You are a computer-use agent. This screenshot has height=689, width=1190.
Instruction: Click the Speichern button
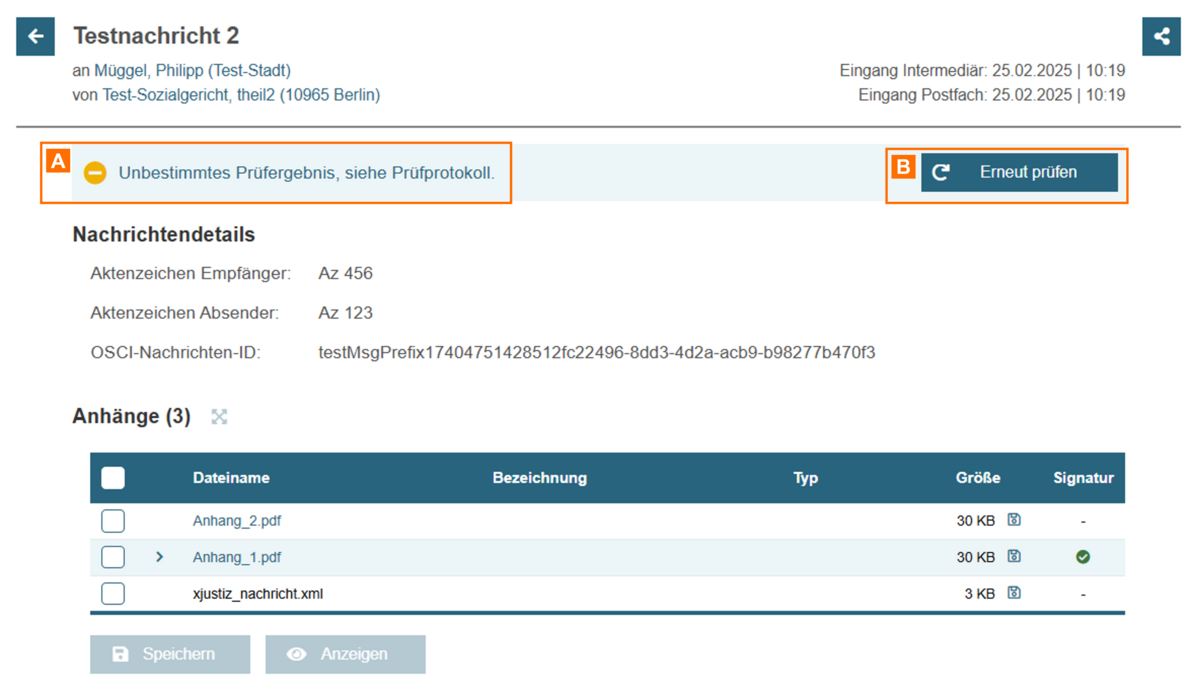point(170,654)
